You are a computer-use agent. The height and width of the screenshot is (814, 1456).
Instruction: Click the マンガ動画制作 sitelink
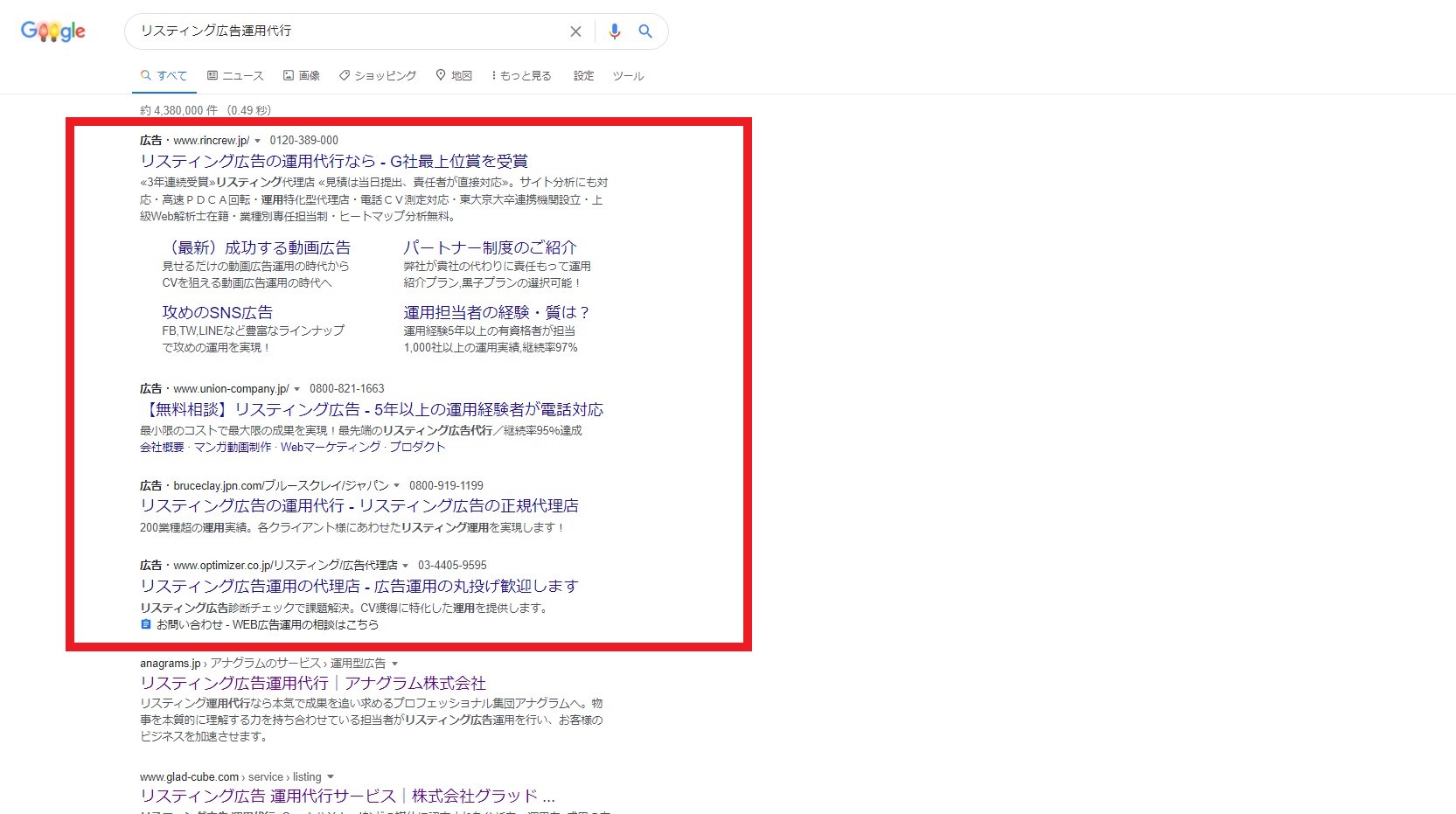tap(233, 447)
